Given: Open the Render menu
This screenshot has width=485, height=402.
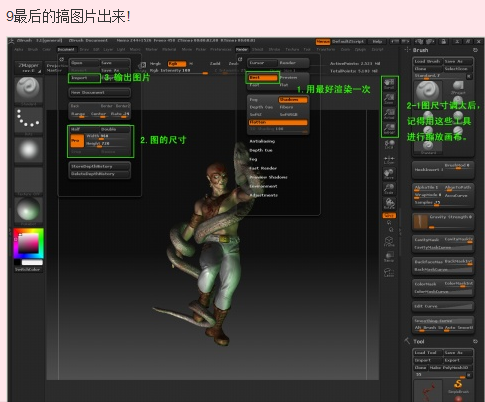Looking at the screenshot, I should 242,49.
